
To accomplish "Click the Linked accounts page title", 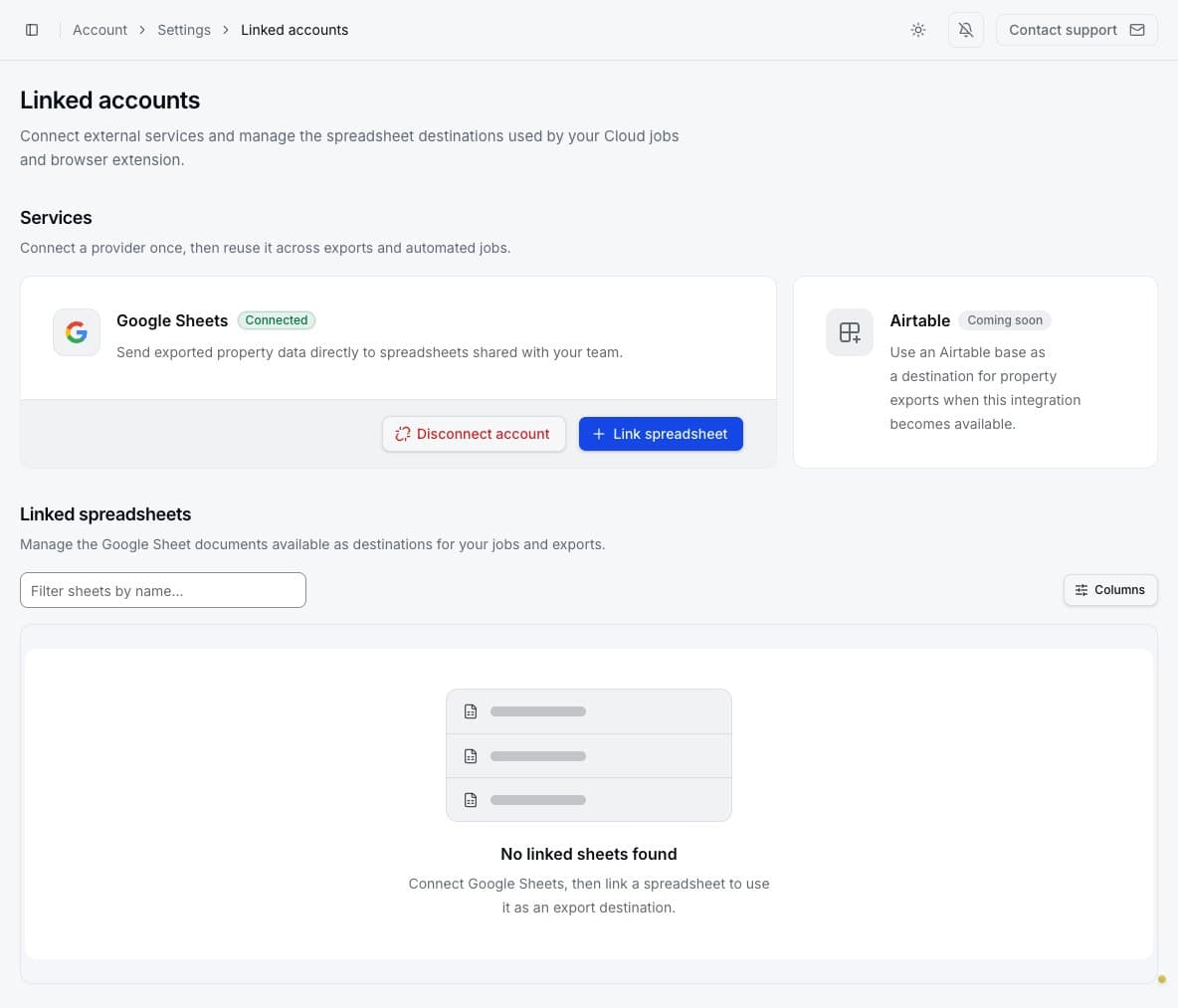I will (109, 100).
